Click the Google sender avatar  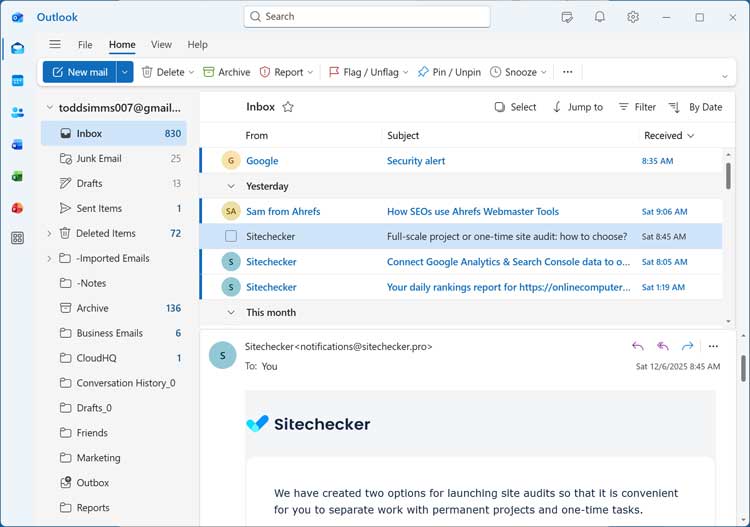(231, 161)
